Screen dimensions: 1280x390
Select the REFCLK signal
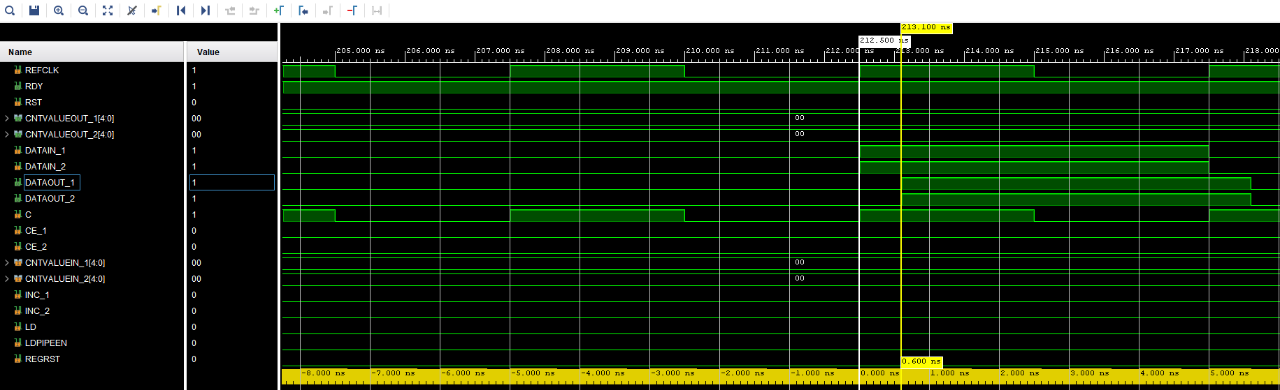click(x=42, y=70)
